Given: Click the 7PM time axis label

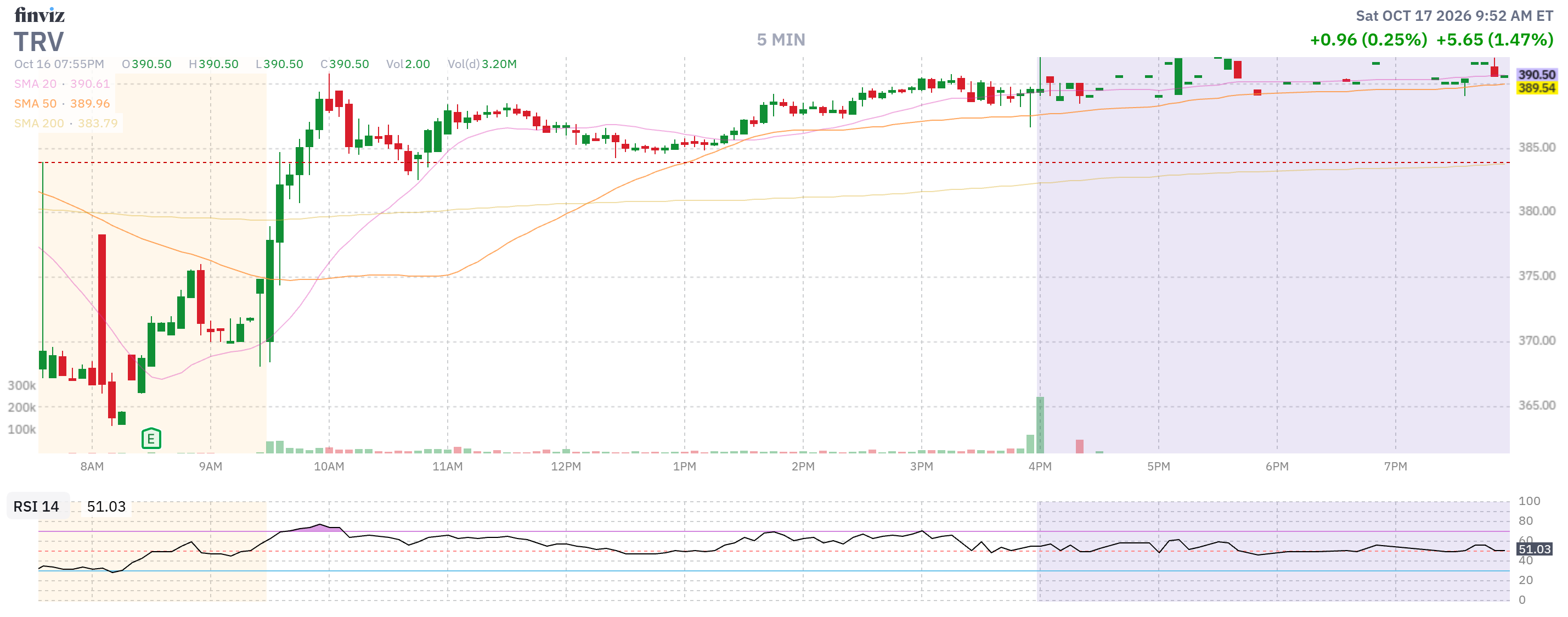Looking at the screenshot, I should (x=1395, y=467).
